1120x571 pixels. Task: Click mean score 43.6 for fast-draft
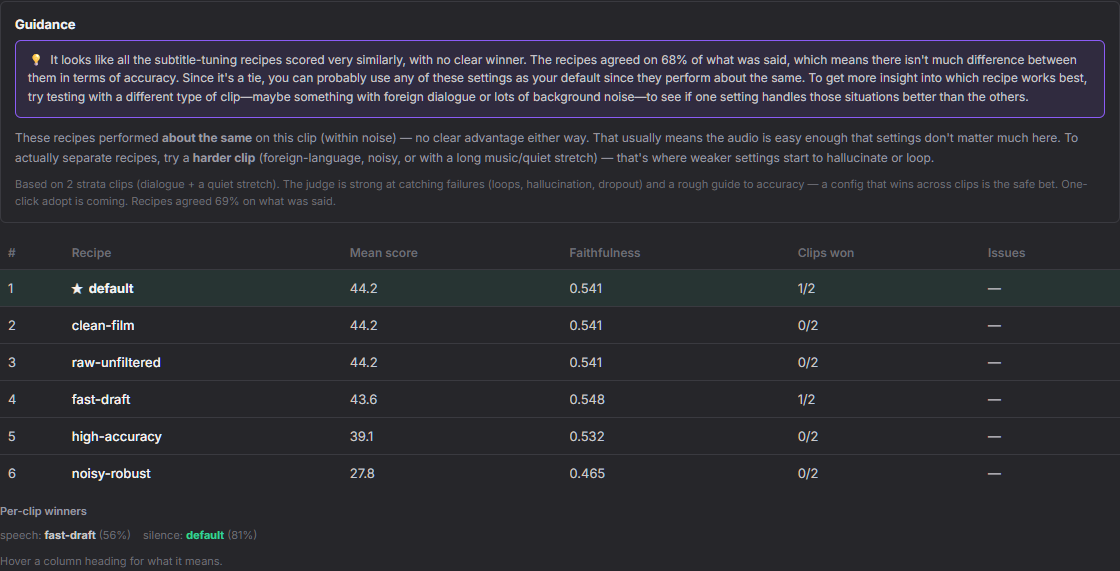pyautogui.click(x=364, y=400)
